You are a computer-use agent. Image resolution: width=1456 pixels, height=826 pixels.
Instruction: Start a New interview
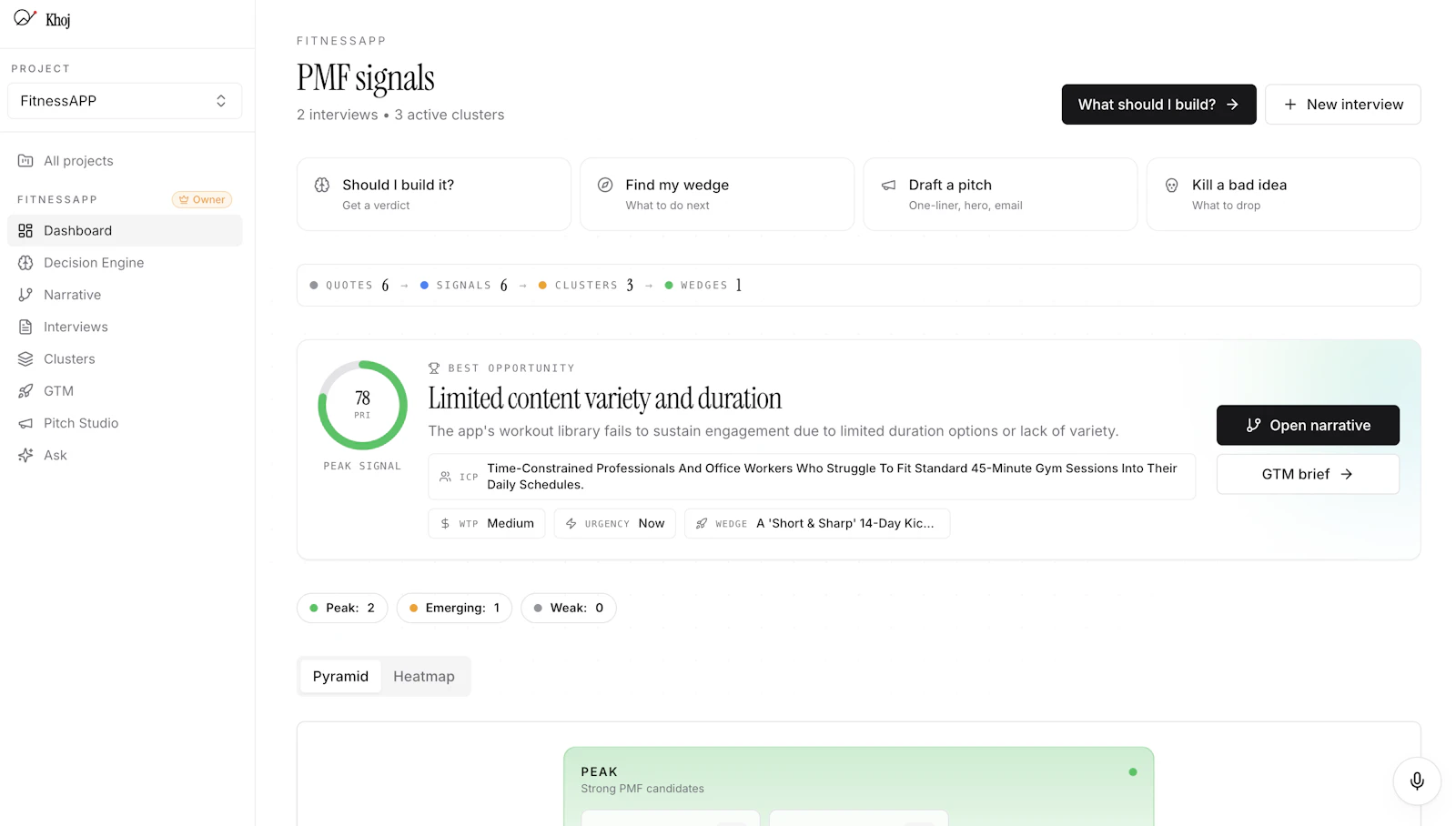click(x=1342, y=105)
